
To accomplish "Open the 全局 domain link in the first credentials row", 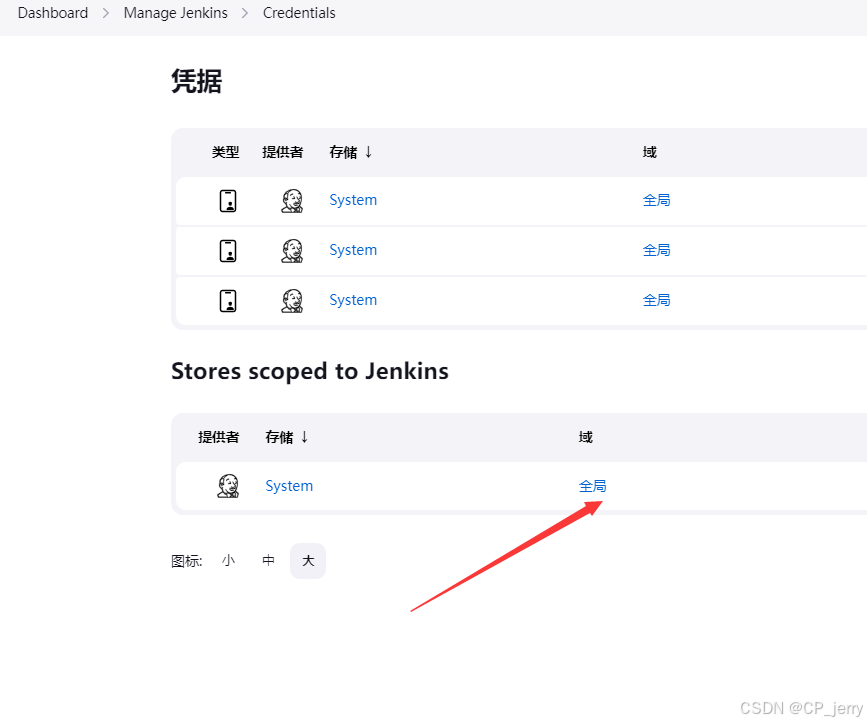I will click(x=656, y=200).
